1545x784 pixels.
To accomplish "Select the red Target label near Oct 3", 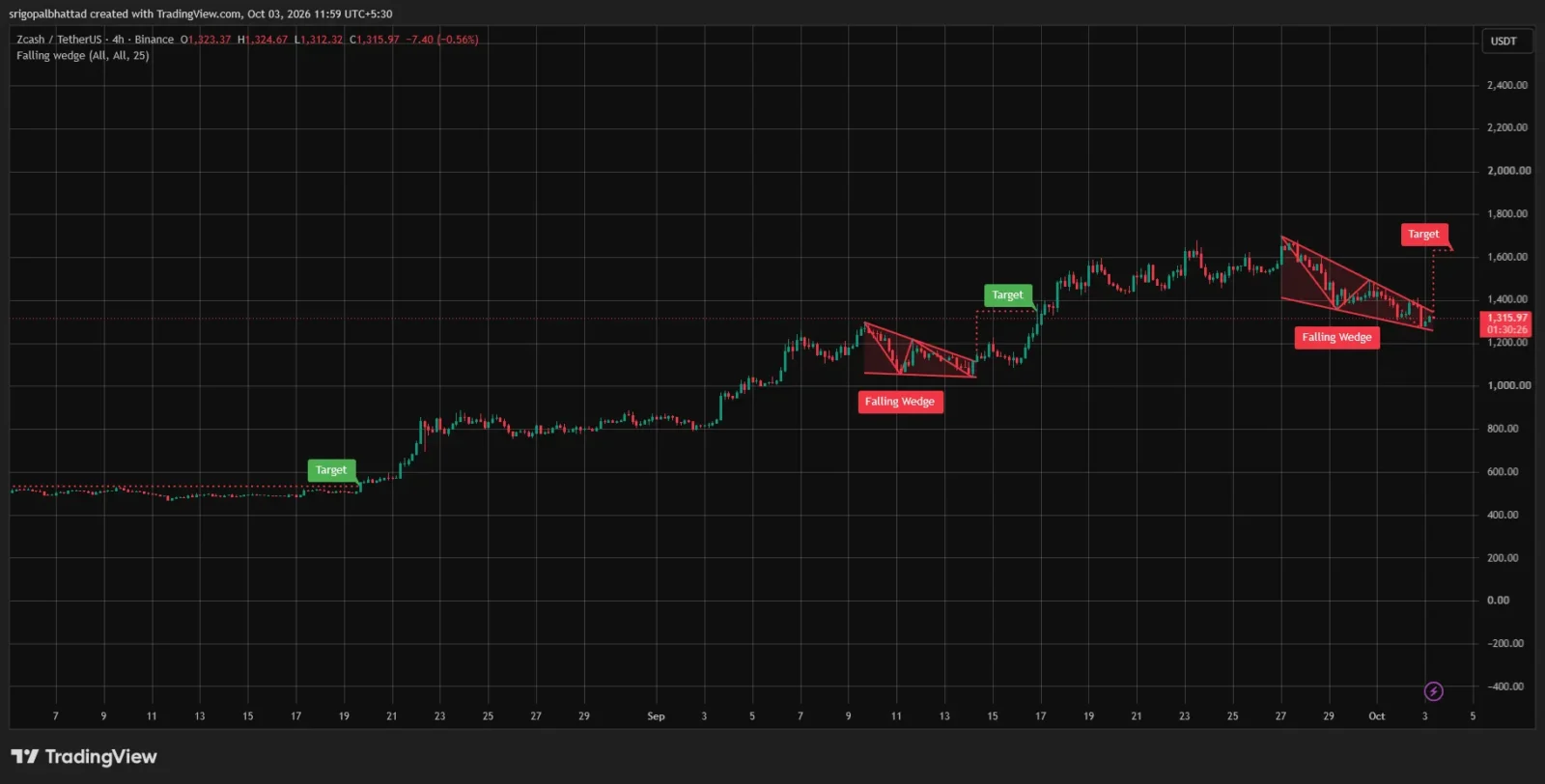I will click(x=1423, y=235).
